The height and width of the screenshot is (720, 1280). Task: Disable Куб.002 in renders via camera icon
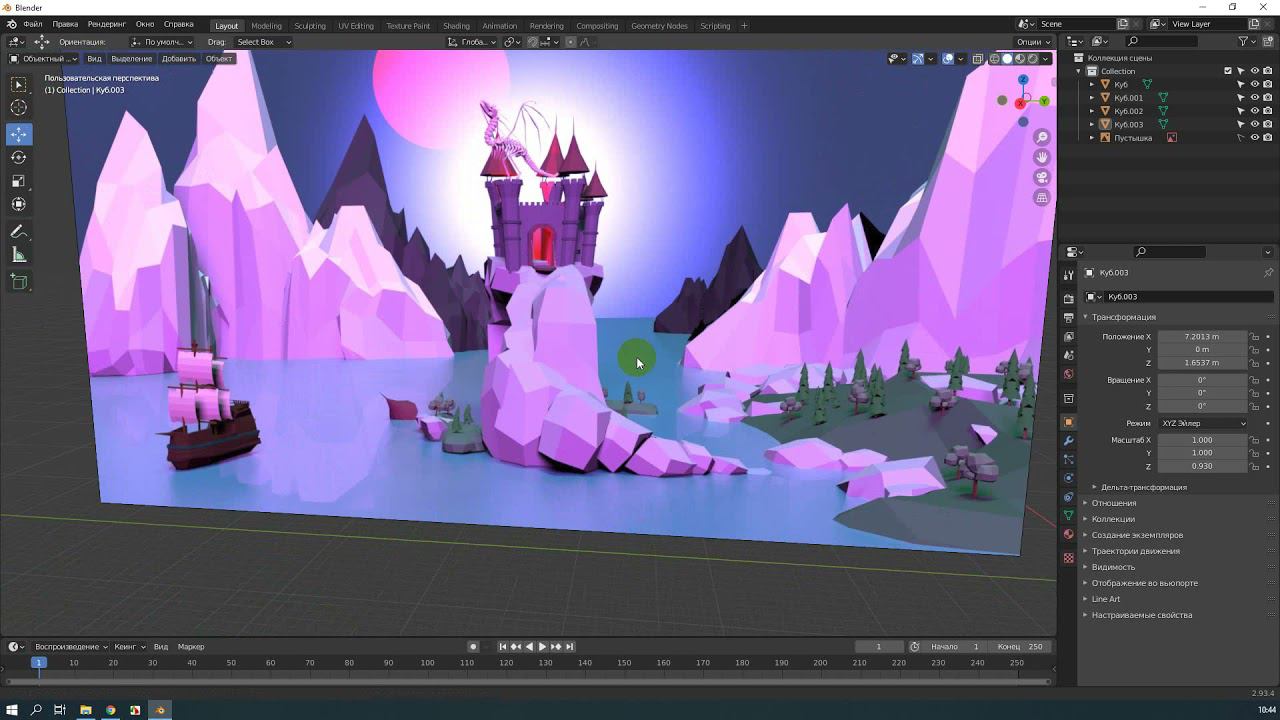point(1268,111)
